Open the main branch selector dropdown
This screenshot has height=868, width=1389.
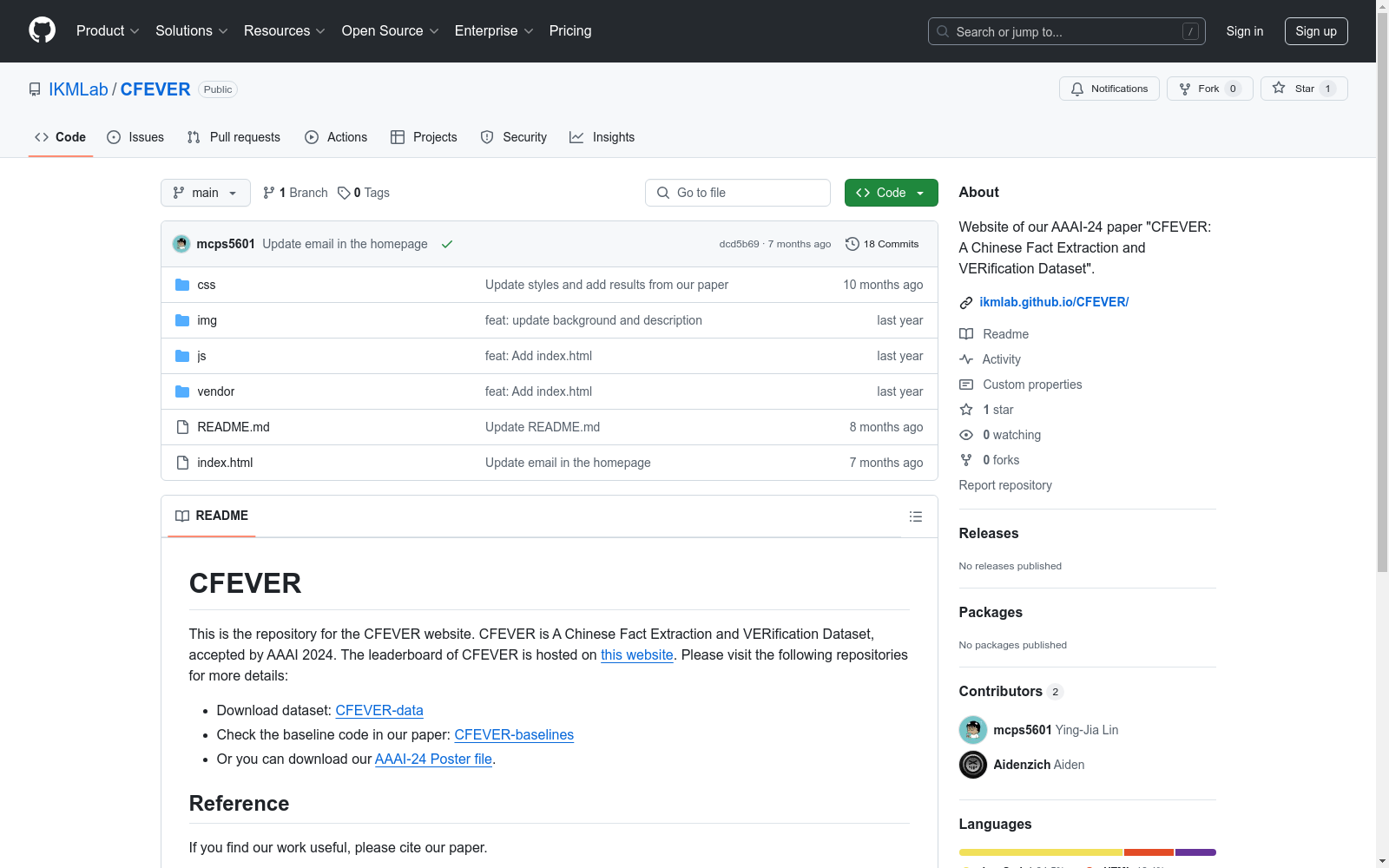pyautogui.click(x=206, y=193)
